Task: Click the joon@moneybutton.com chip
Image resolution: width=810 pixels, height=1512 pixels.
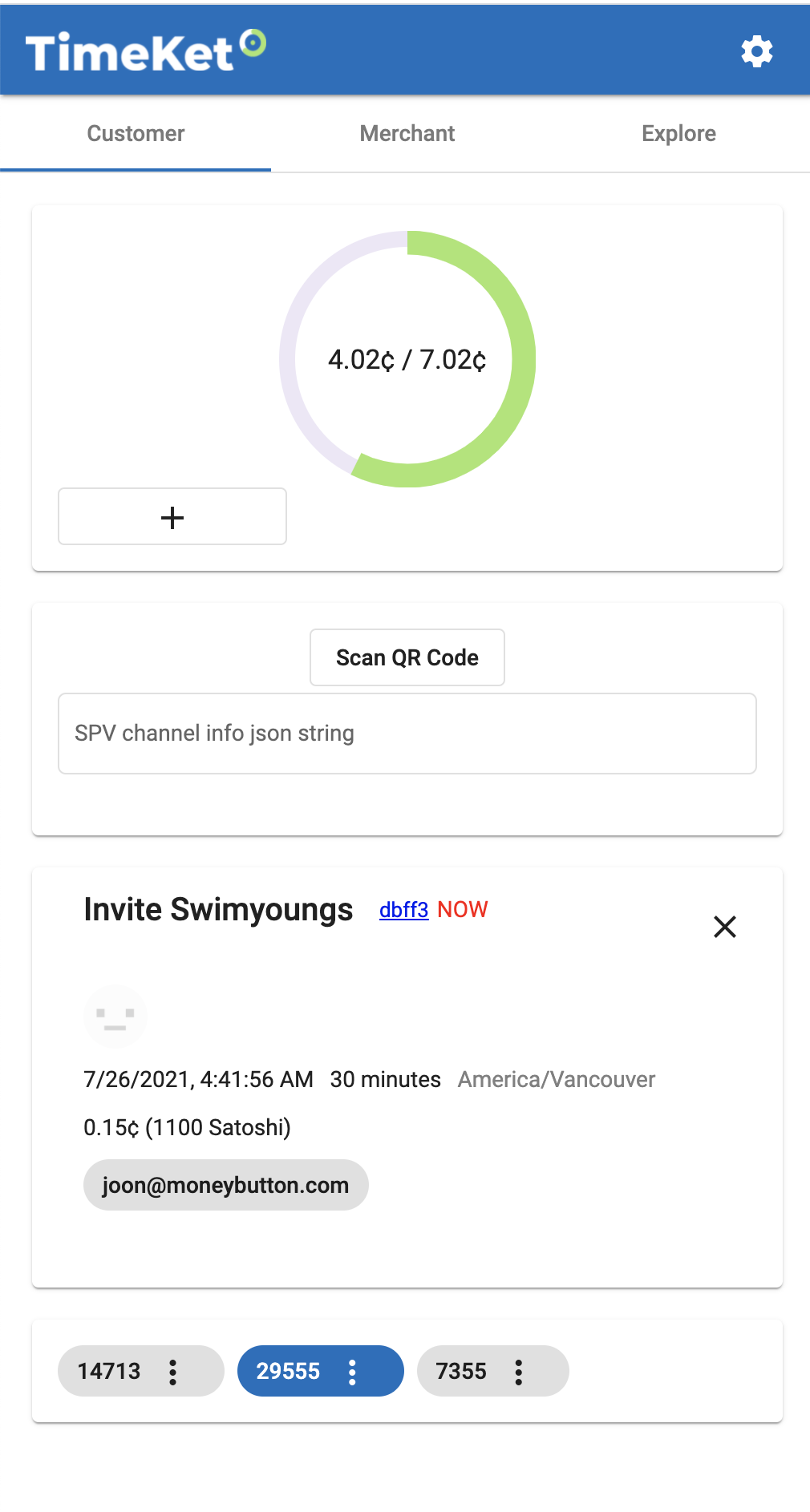Action: click(225, 1185)
